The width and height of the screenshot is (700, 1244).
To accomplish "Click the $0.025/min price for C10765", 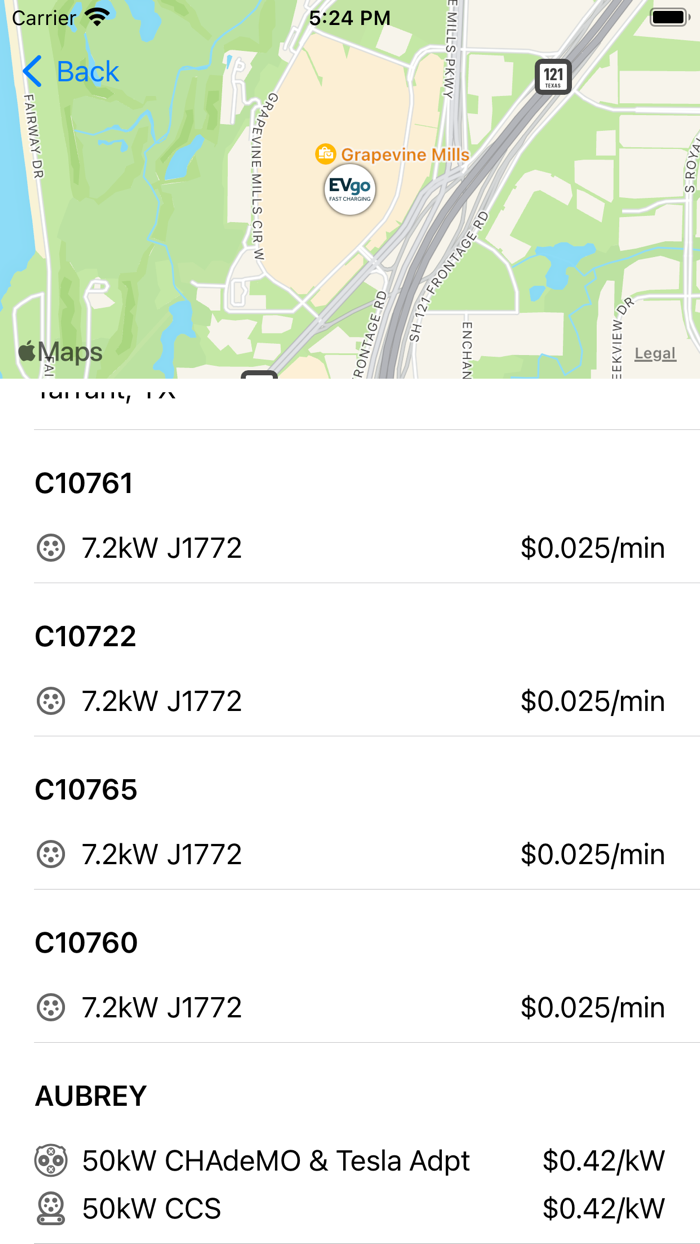I will click(x=592, y=854).
